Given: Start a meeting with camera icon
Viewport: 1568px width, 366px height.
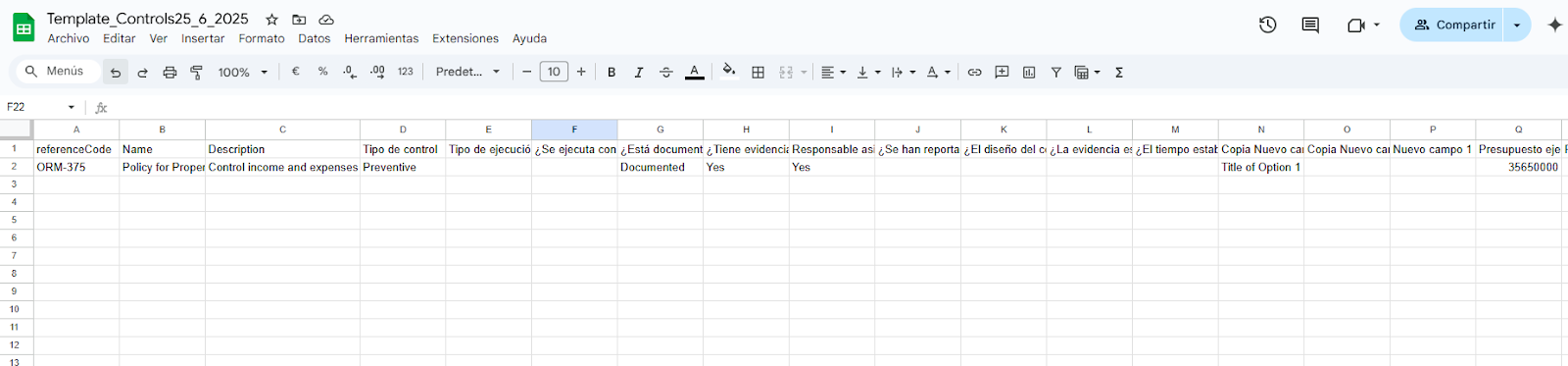Looking at the screenshot, I should (x=1356, y=25).
